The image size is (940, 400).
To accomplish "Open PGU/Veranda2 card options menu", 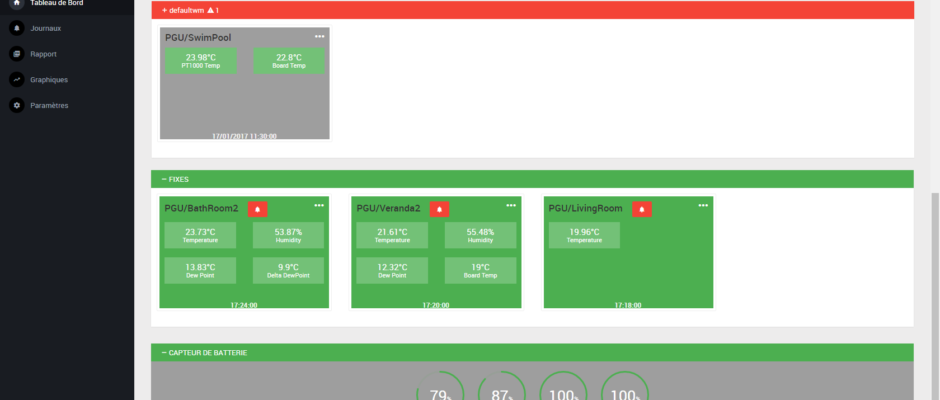I will tap(511, 205).
